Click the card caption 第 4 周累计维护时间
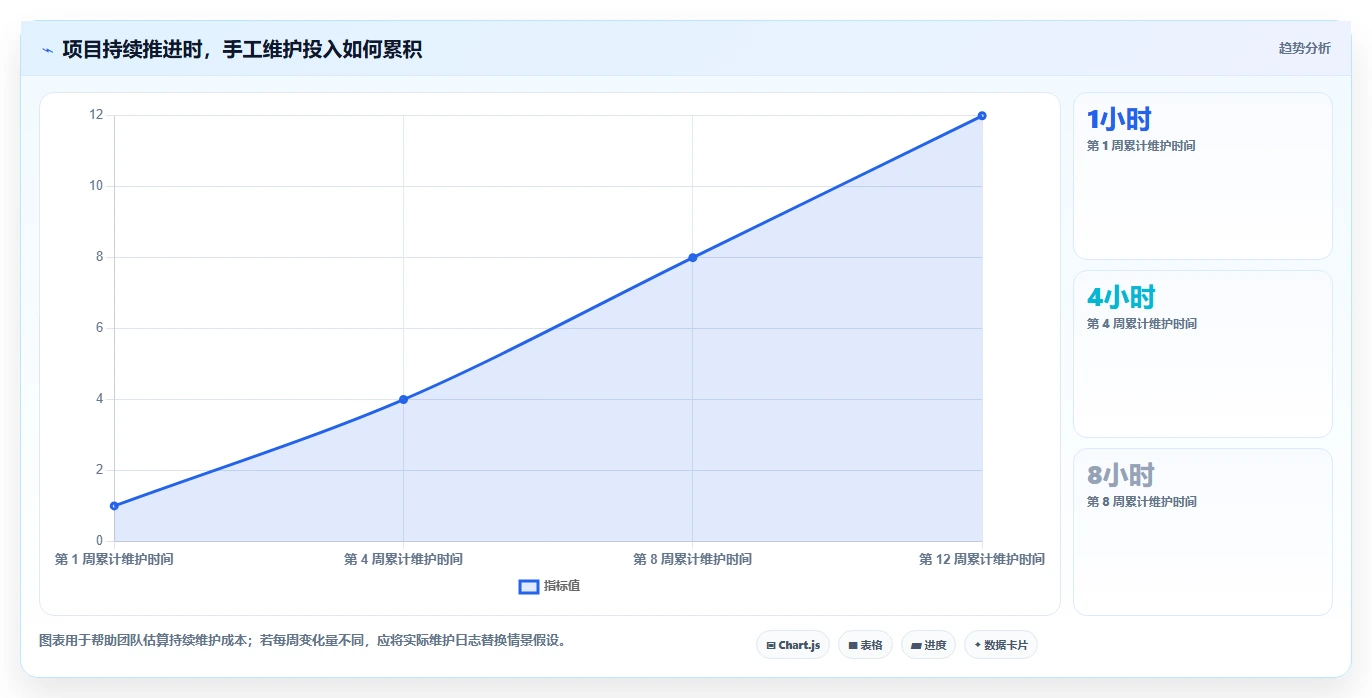 tap(1142, 324)
